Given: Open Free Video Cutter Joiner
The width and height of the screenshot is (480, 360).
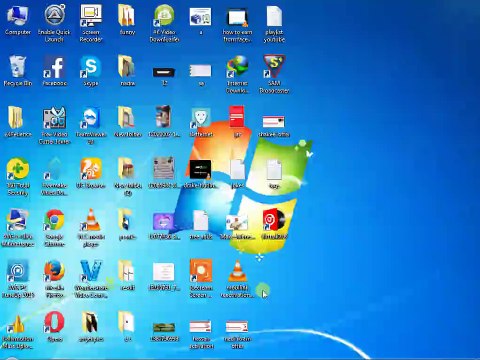Looking at the screenshot, I should [54, 125].
